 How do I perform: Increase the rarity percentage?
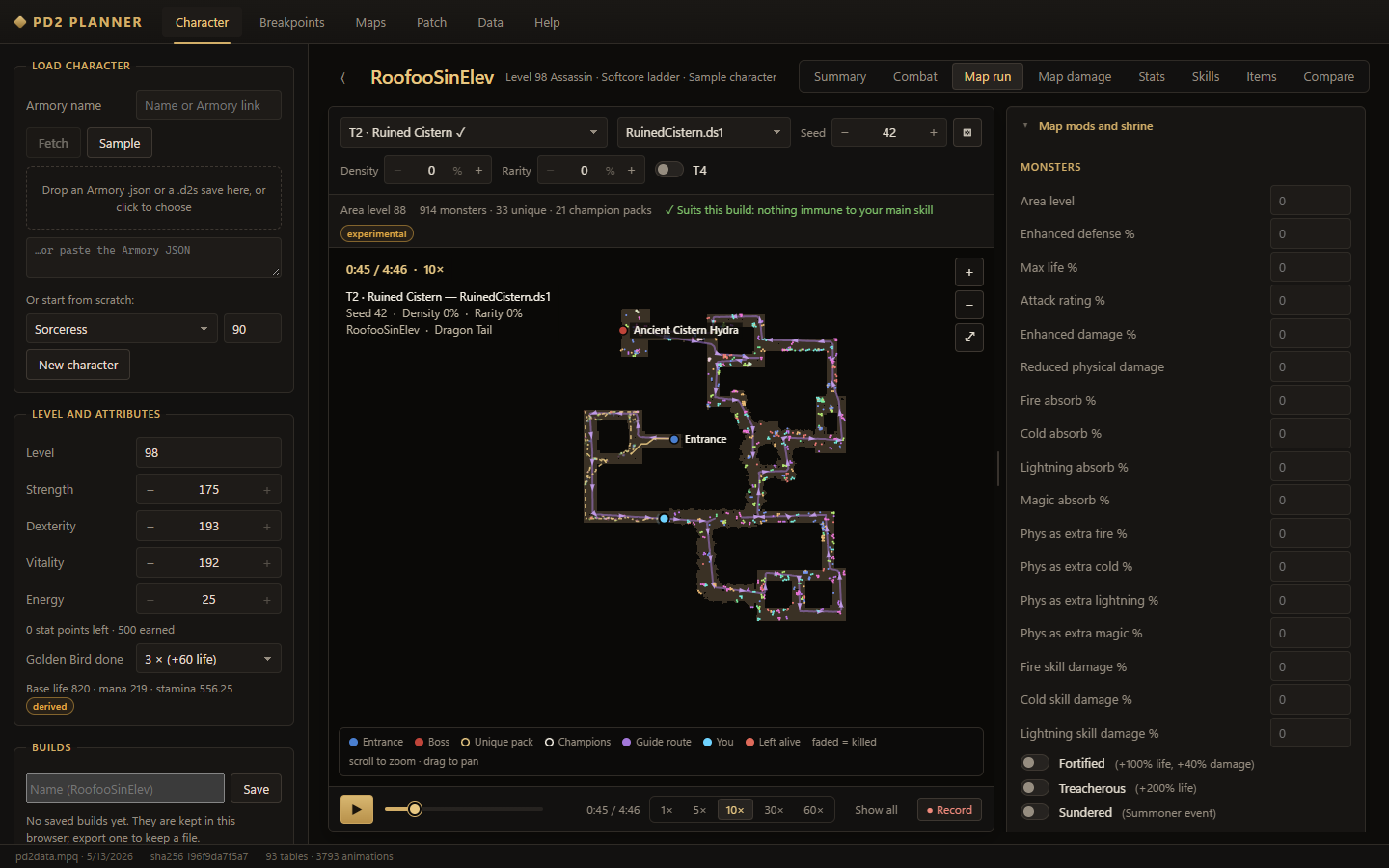click(631, 171)
